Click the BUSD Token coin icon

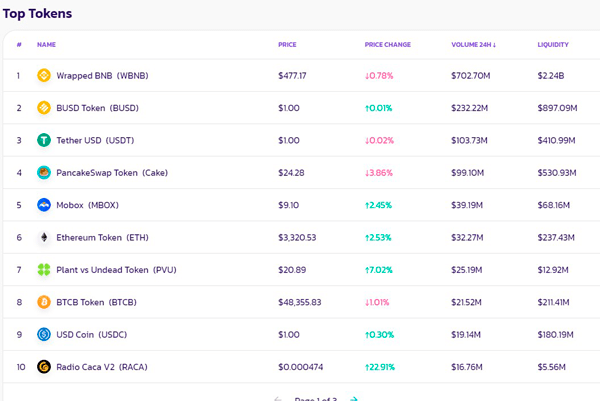pyautogui.click(x=44, y=108)
